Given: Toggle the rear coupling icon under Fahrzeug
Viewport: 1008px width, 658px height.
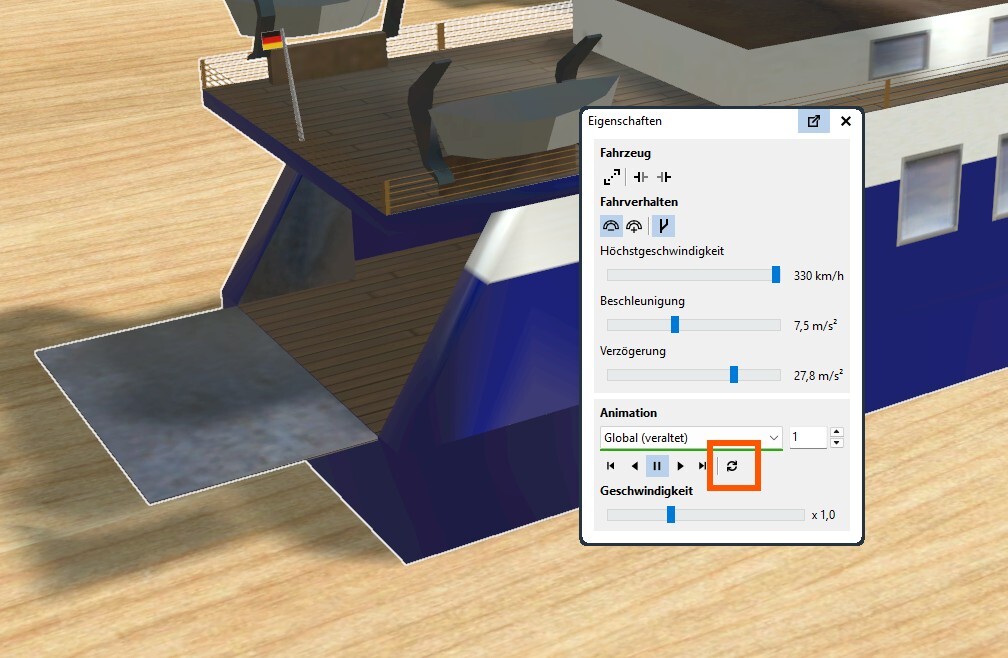Looking at the screenshot, I should pos(664,177).
